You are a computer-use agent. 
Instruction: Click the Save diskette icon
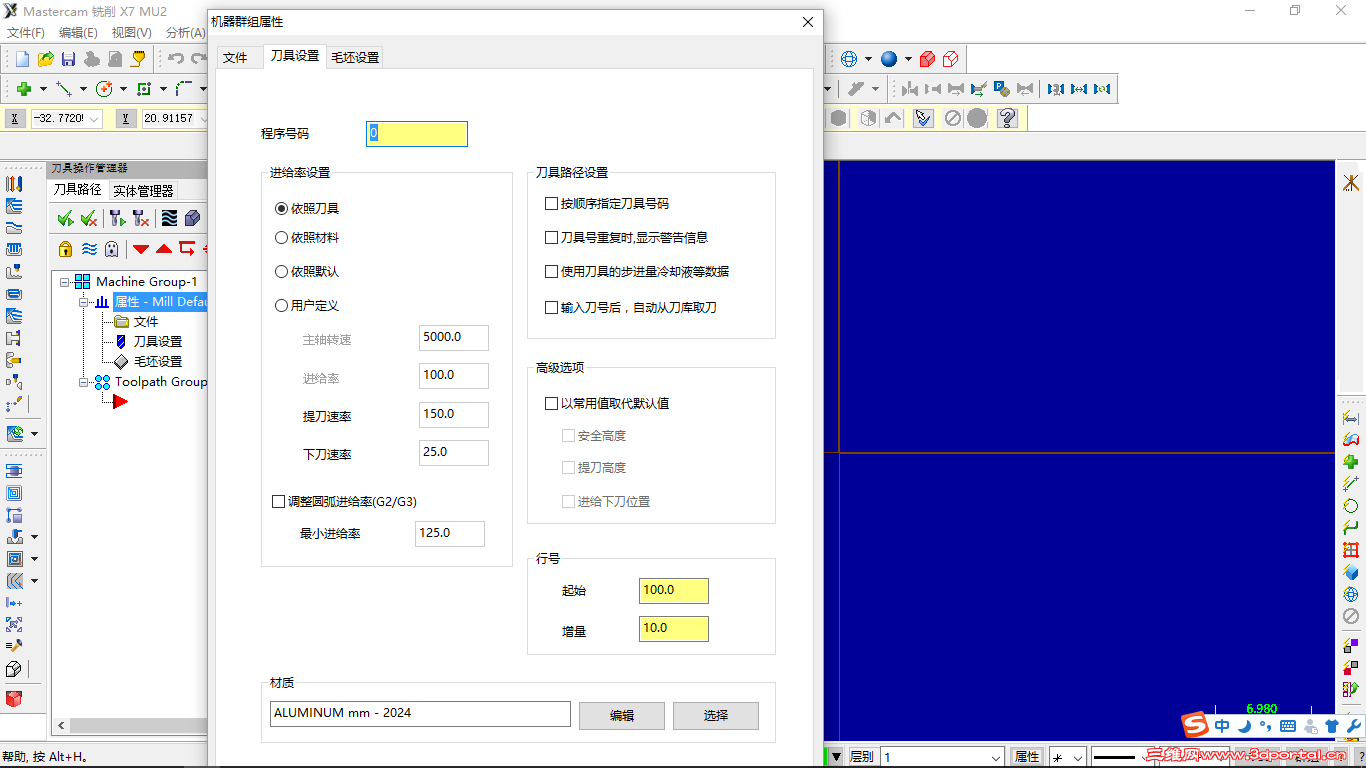(69, 59)
